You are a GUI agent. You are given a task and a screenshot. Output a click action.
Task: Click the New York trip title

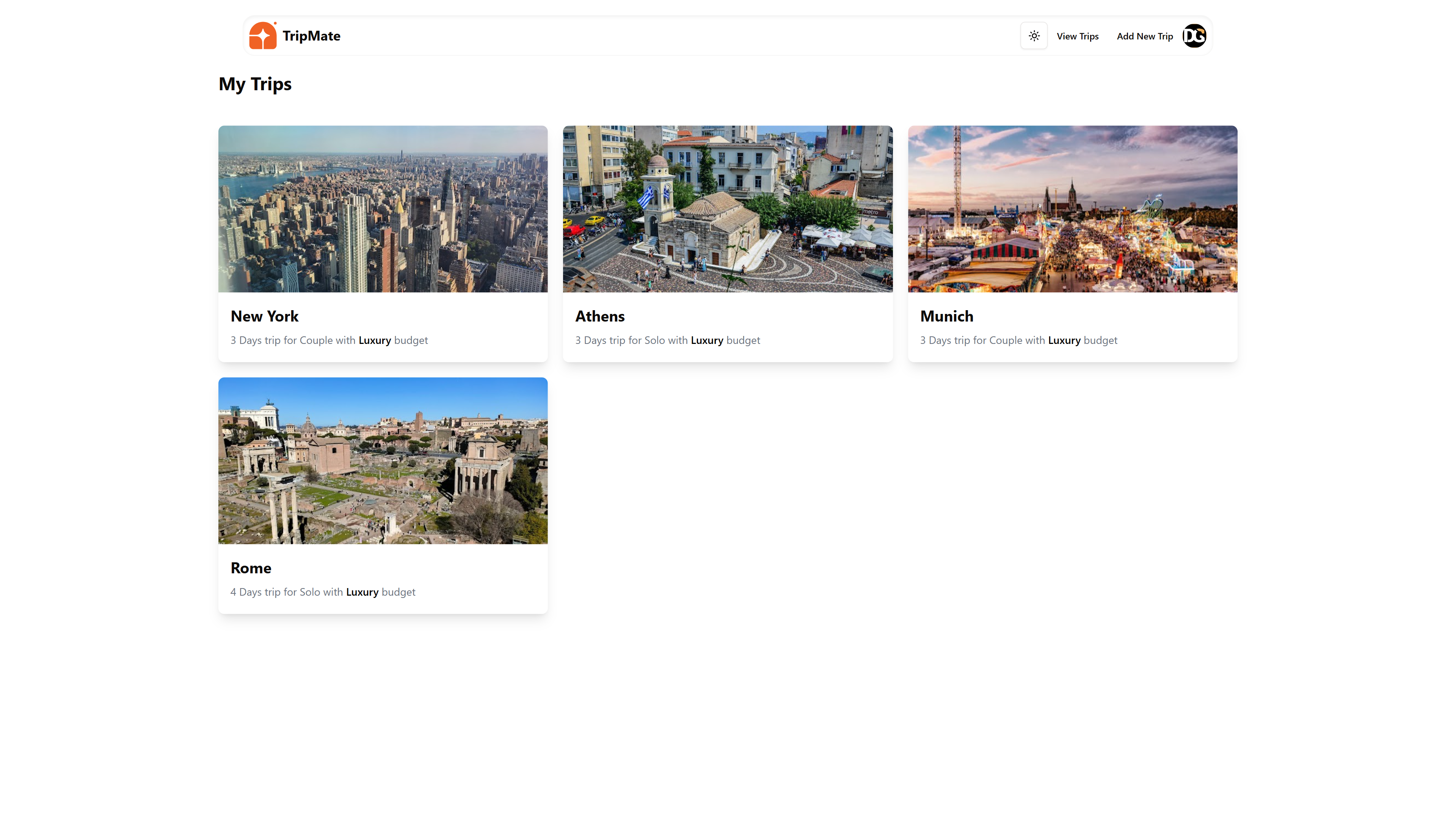265,316
